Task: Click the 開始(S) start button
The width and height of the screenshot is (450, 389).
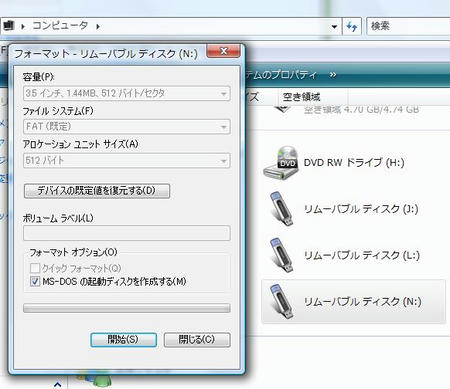Action: [x=123, y=340]
